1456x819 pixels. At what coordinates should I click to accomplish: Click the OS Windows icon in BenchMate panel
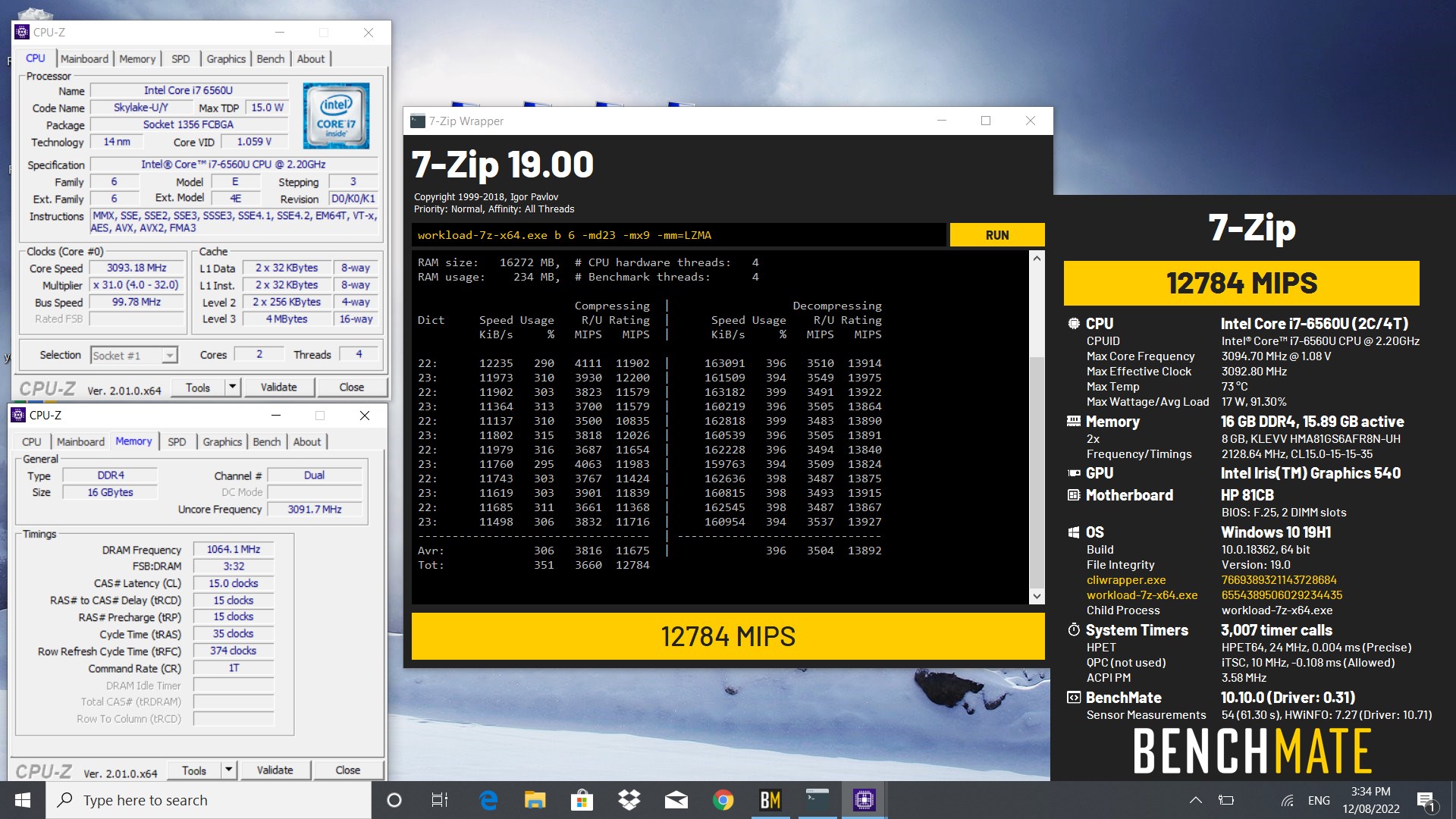click(x=1074, y=532)
